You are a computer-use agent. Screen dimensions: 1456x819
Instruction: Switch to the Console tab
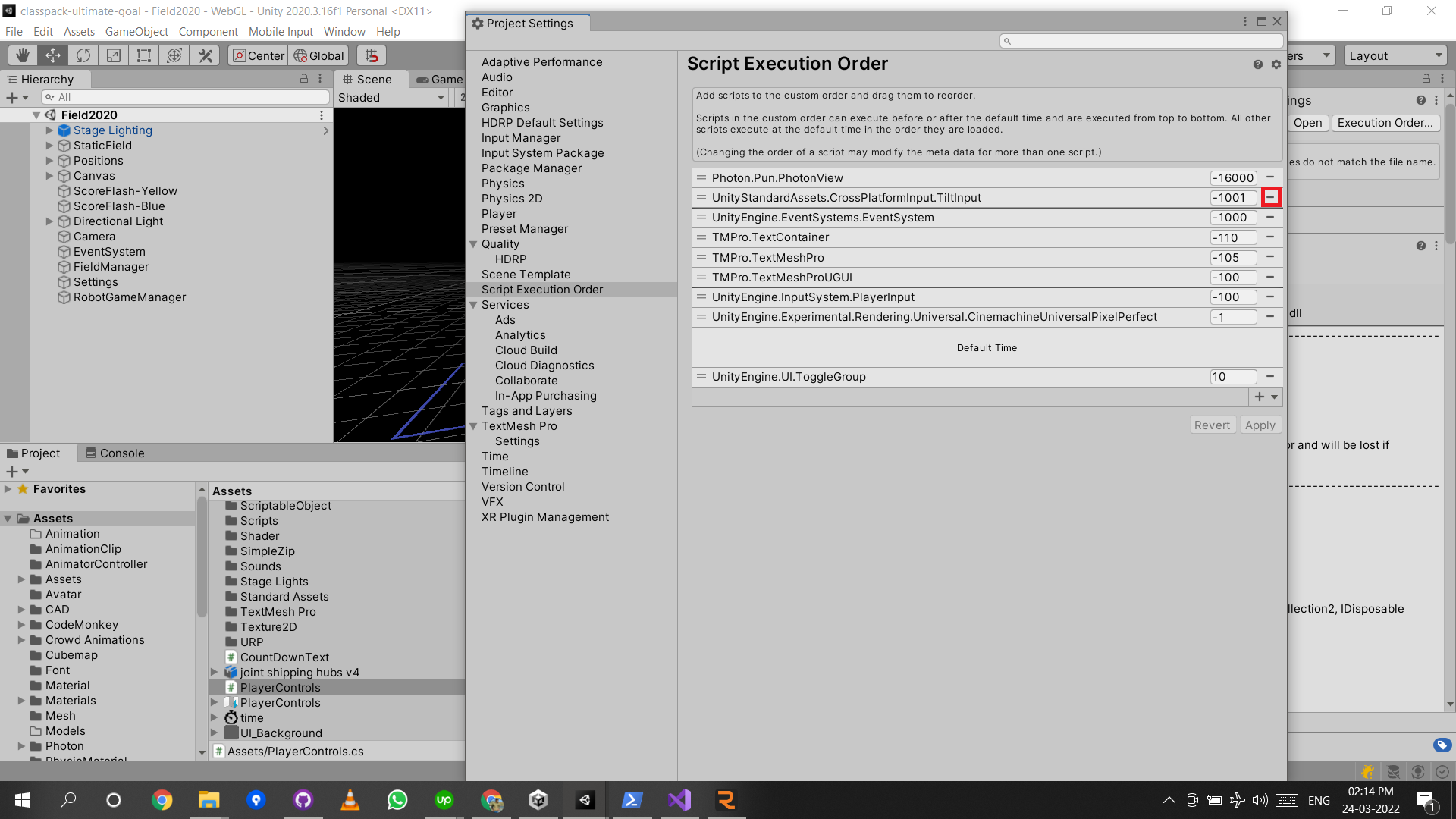click(x=115, y=453)
